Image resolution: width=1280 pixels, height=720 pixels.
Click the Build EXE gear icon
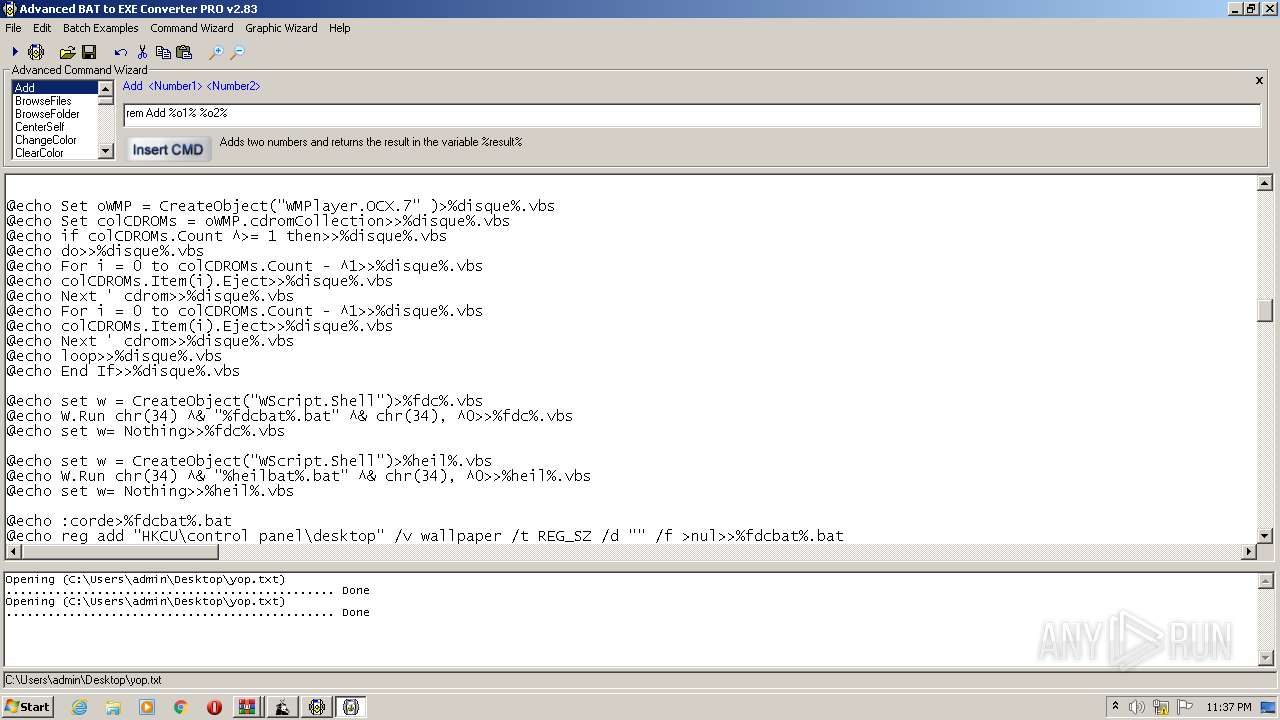(36, 52)
